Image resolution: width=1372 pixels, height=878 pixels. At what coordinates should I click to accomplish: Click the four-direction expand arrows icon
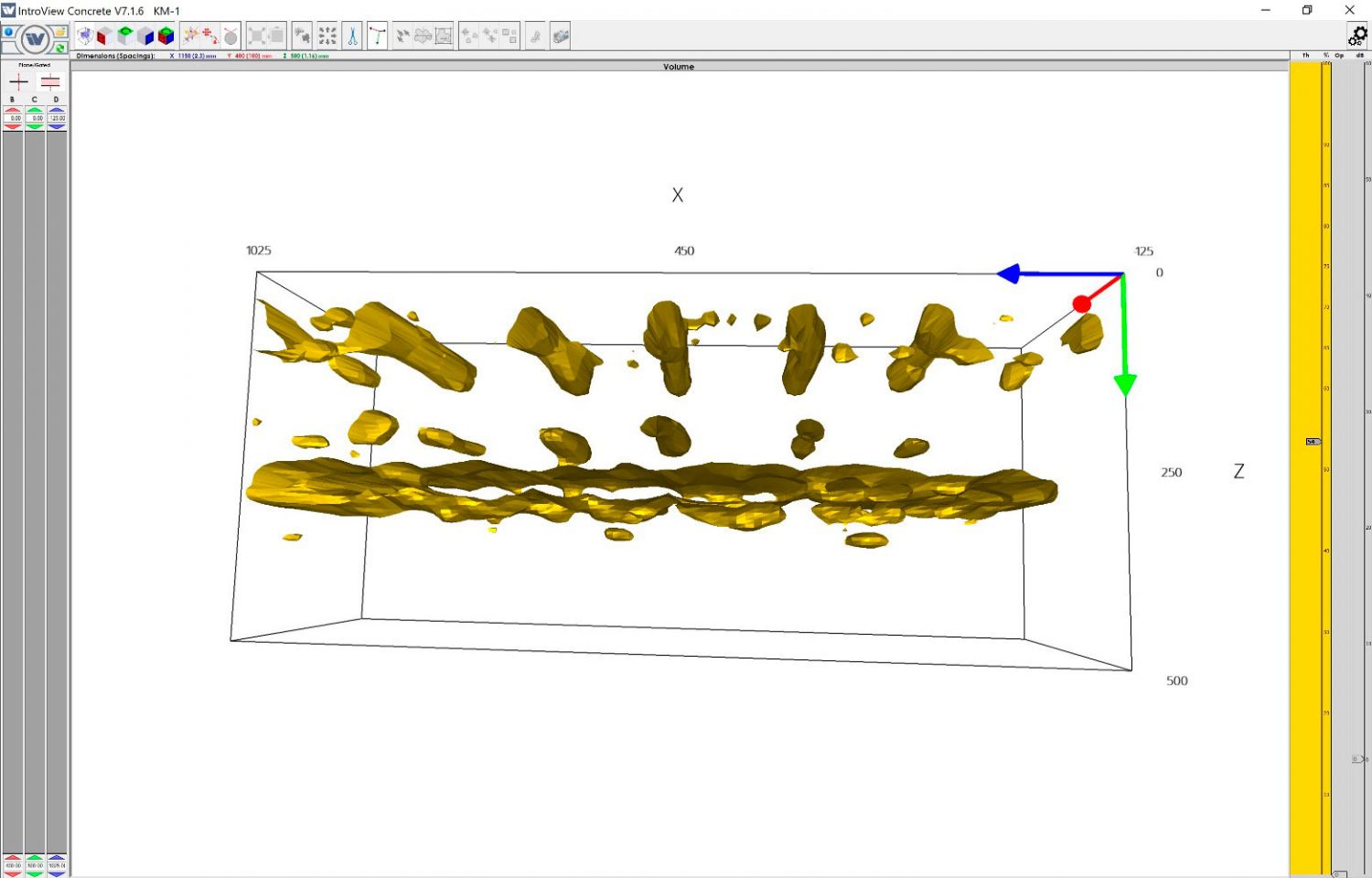tap(327, 37)
